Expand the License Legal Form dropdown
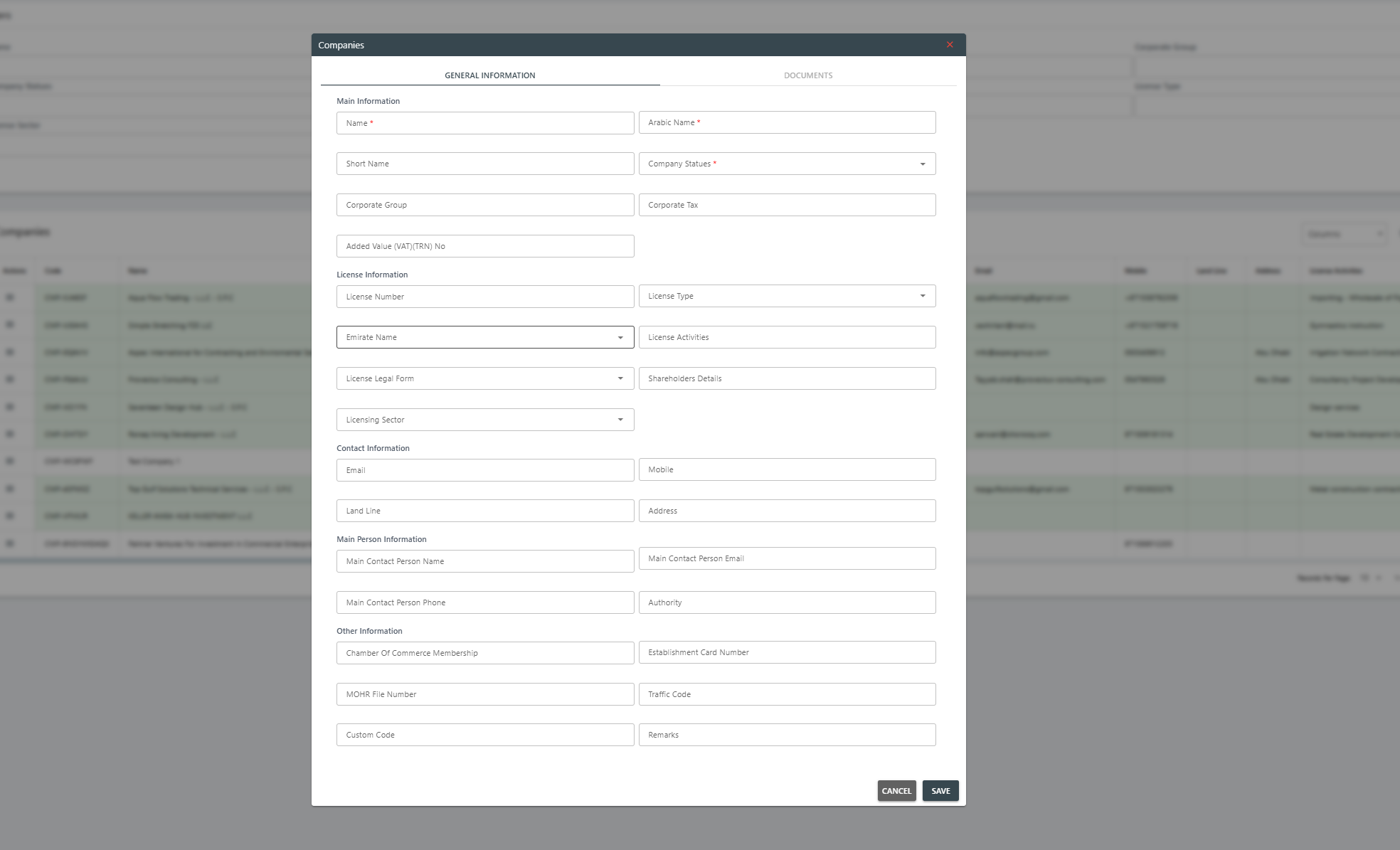Viewport: 1400px width, 850px height. (620, 378)
